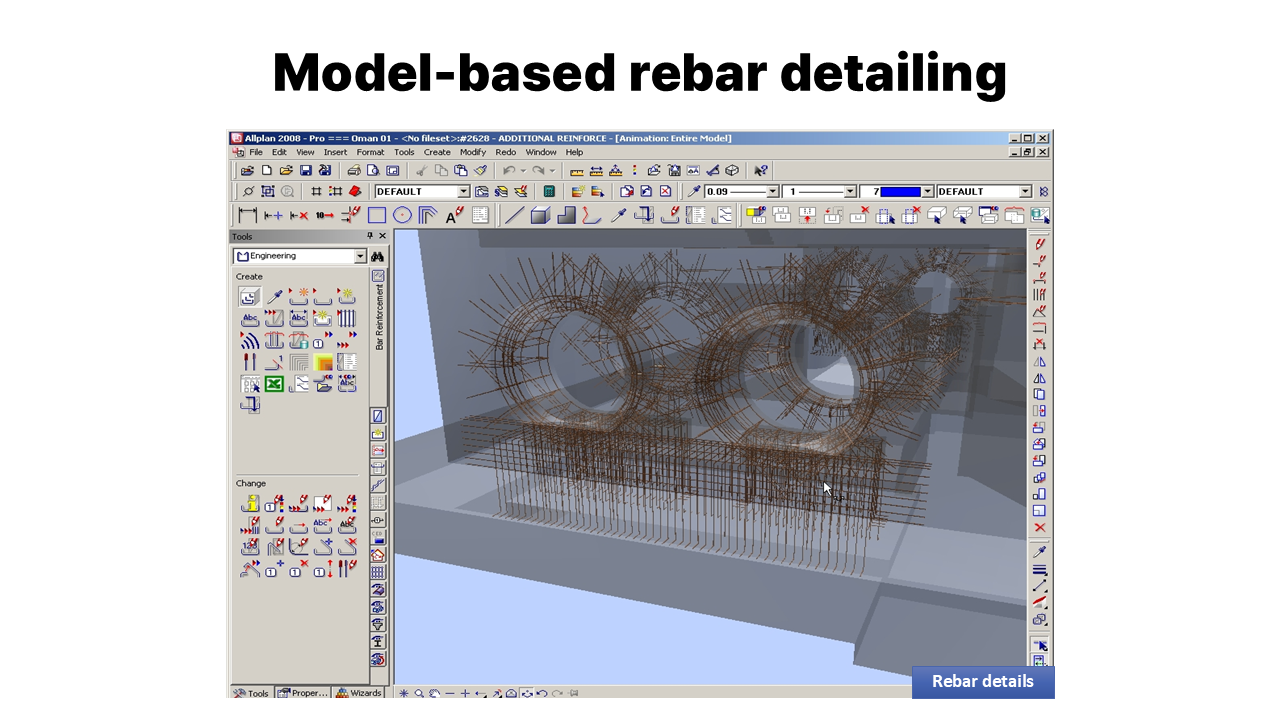This screenshot has width=1280, height=720.
Task: Open the Create menu
Action: coord(437,152)
